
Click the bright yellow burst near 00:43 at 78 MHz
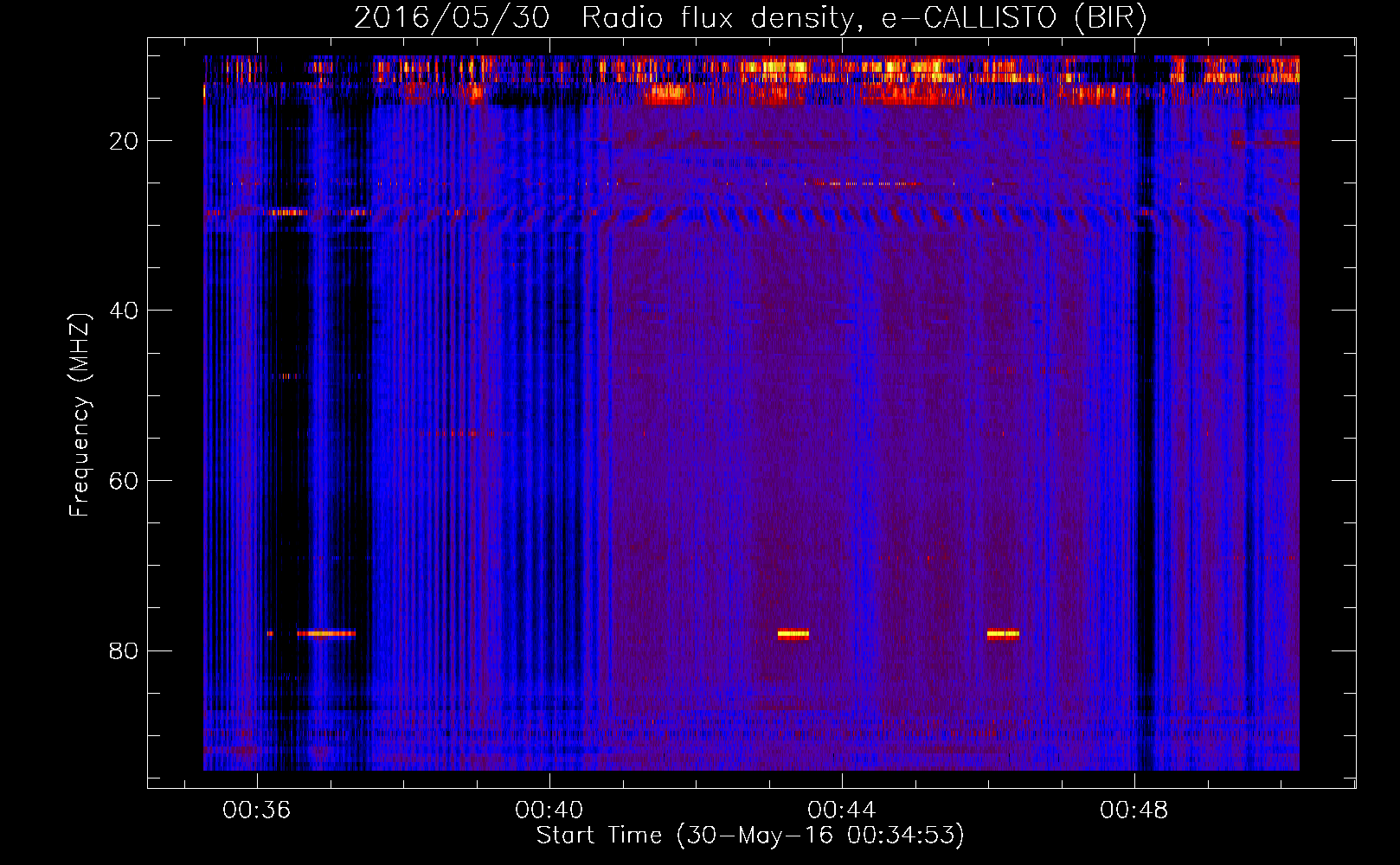(793, 634)
